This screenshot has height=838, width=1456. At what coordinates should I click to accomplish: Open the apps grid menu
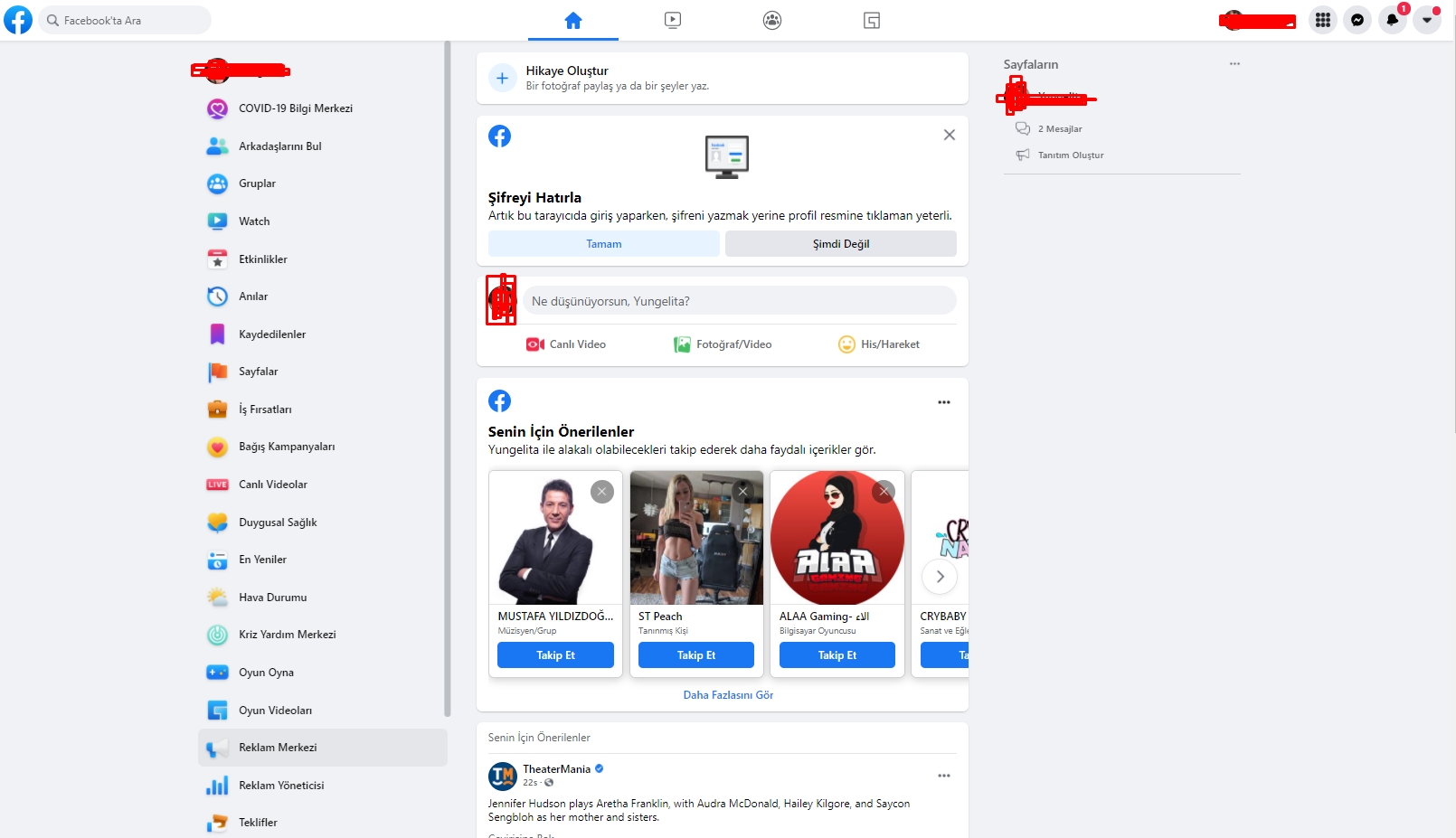pyautogui.click(x=1323, y=20)
